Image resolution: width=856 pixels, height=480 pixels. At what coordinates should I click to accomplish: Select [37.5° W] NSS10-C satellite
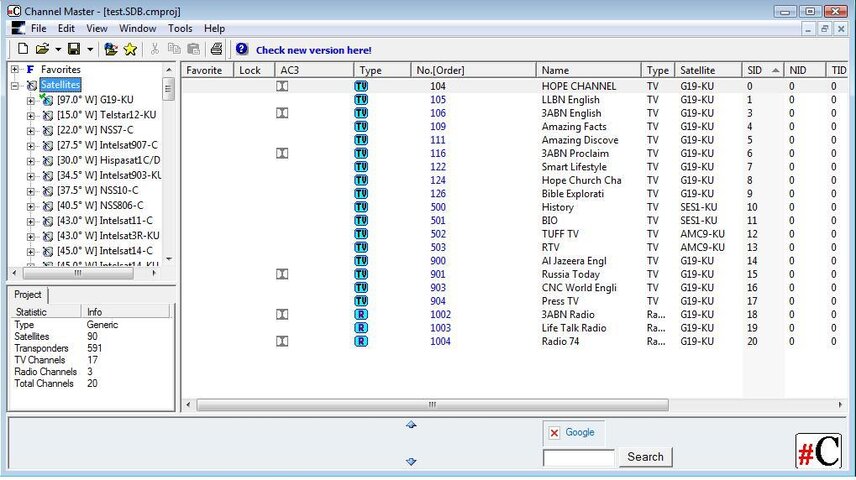coord(97,191)
